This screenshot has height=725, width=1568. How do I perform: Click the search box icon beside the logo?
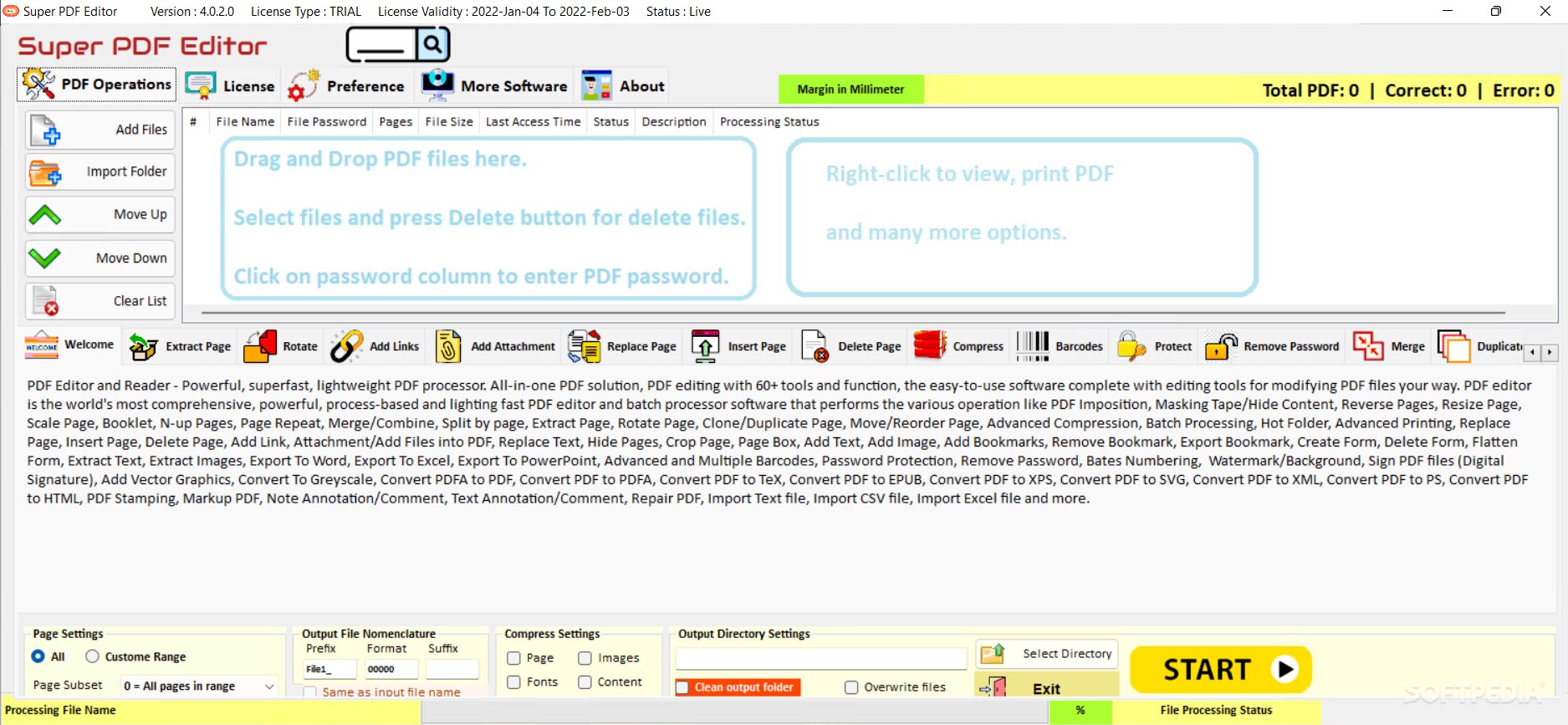pos(398,44)
